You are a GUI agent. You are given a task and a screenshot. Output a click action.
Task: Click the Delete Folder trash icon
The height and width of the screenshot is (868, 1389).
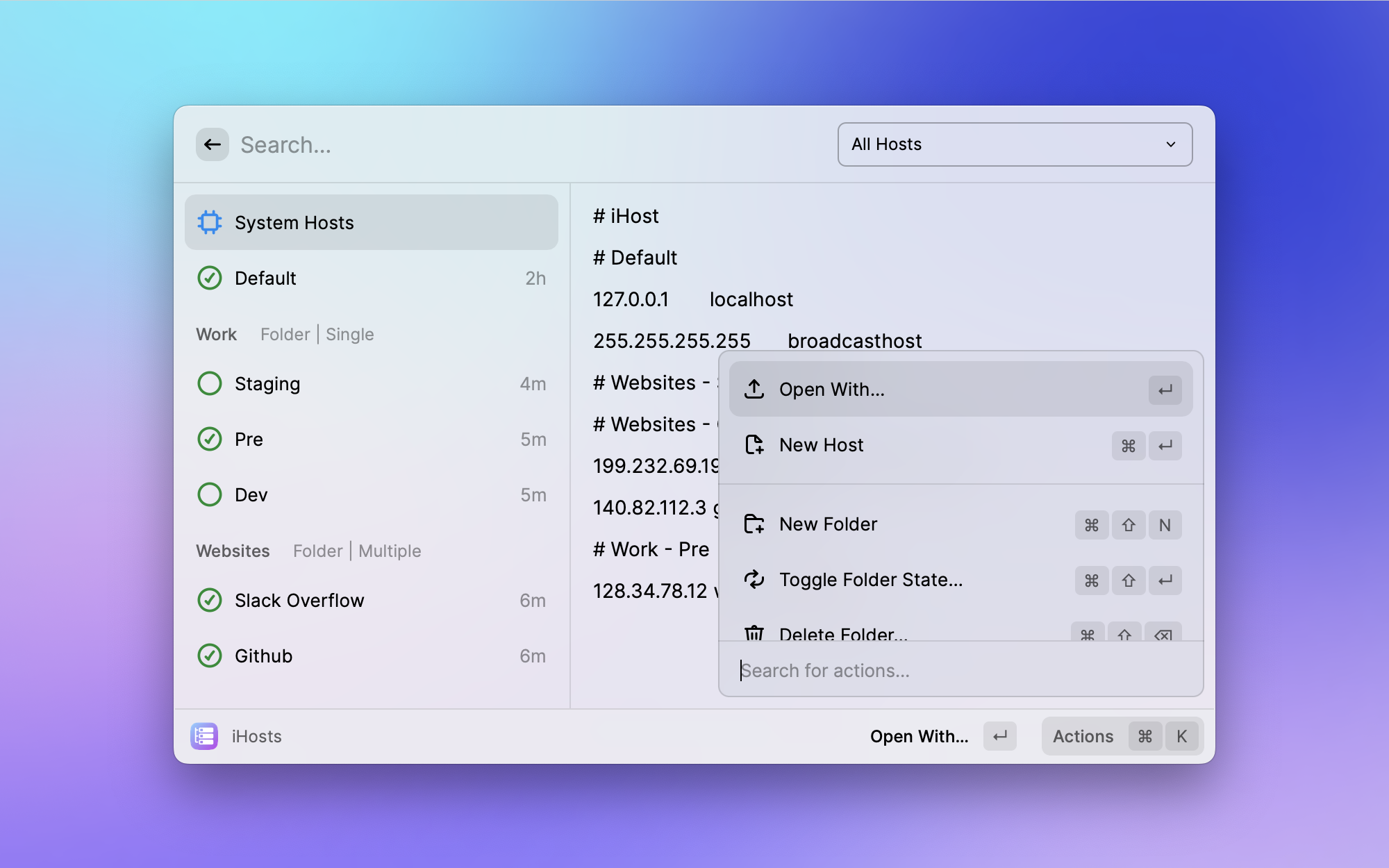click(x=754, y=633)
